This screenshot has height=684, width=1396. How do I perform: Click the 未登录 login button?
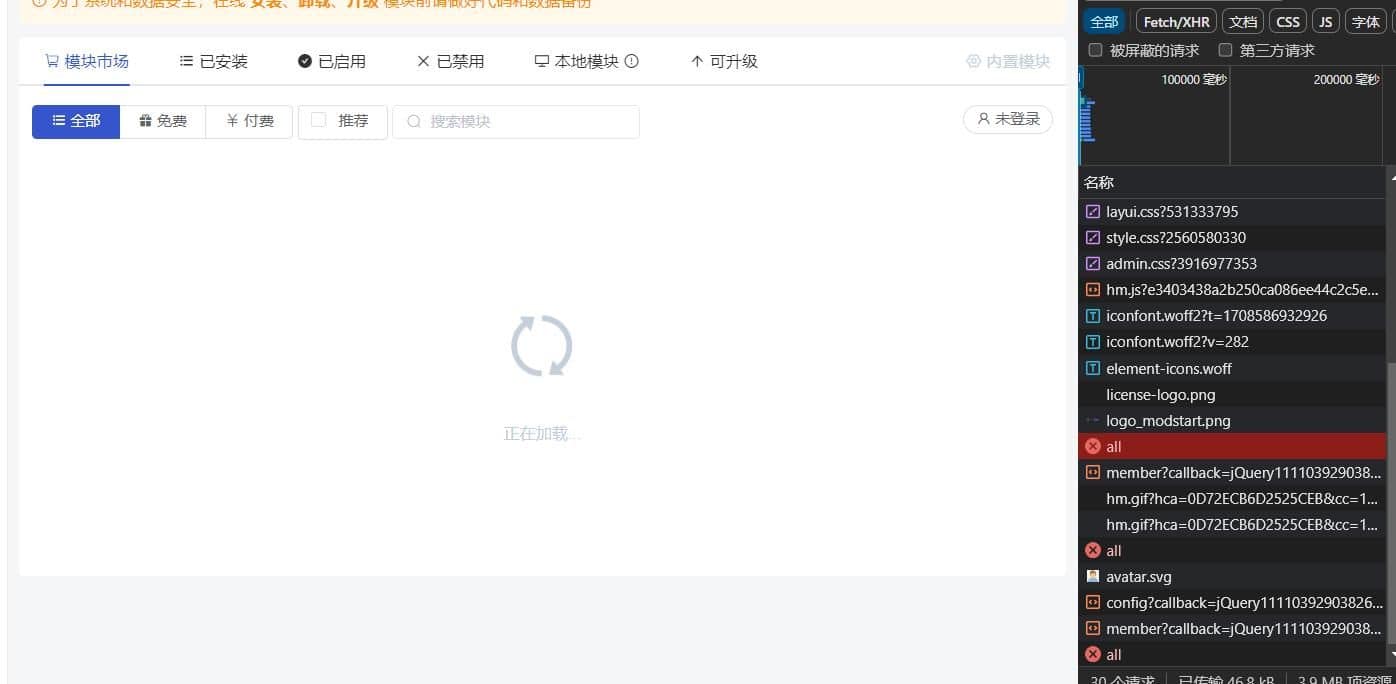(x=1008, y=119)
